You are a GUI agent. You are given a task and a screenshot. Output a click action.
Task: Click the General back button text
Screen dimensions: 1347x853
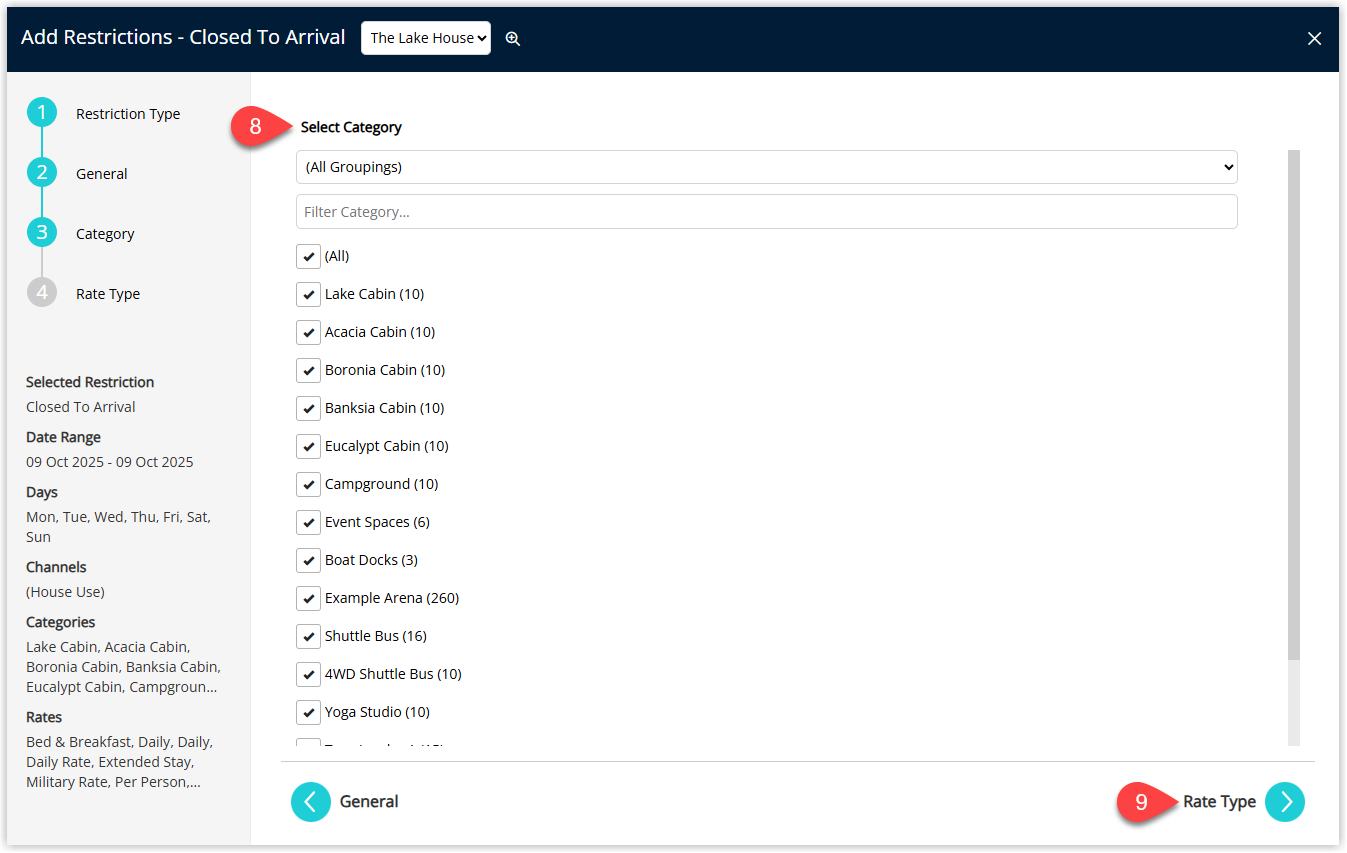[369, 802]
